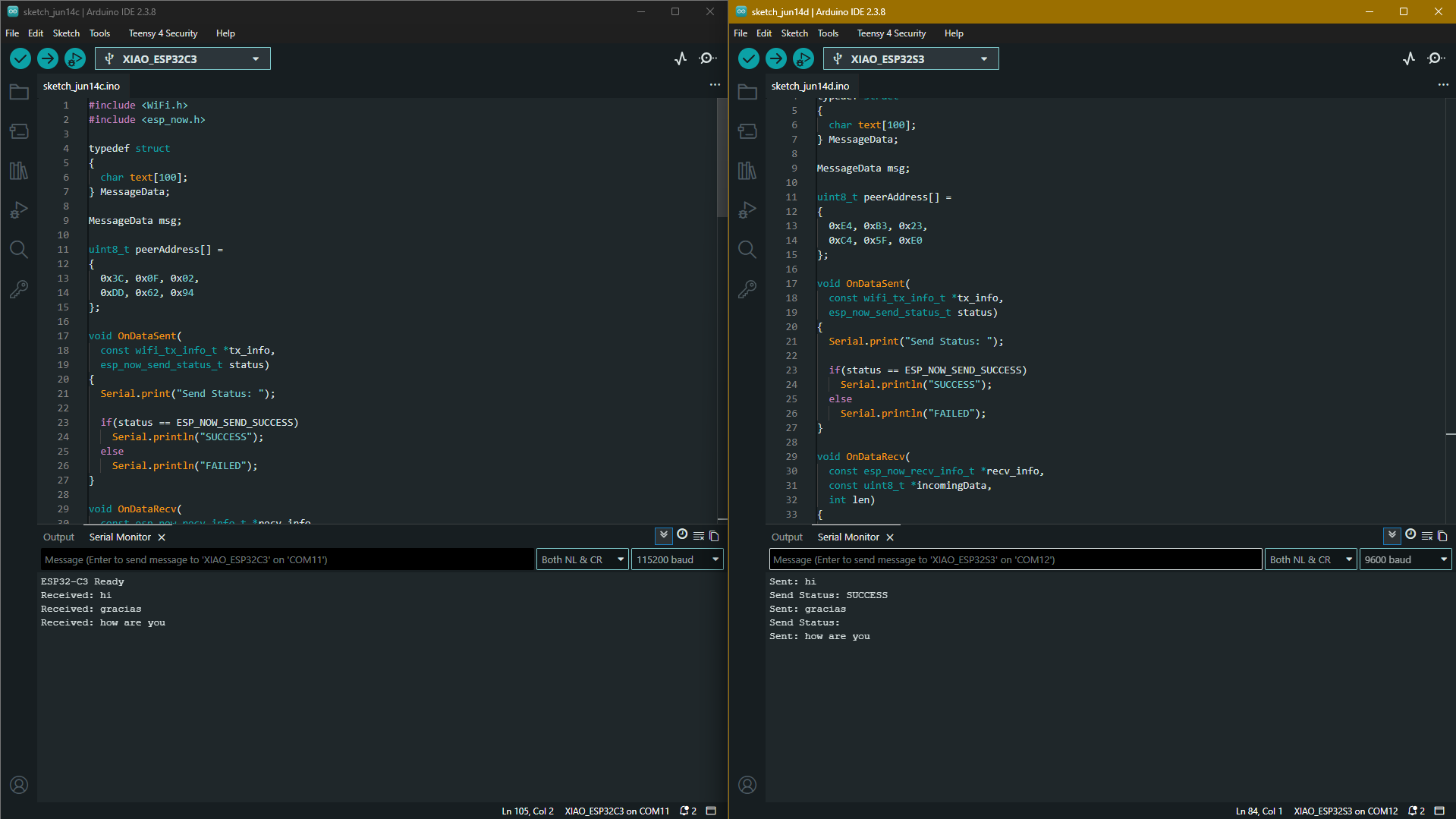The width and height of the screenshot is (1456, 819).
Task: Change 115200 baud rate dropdown
Action: 677,559
